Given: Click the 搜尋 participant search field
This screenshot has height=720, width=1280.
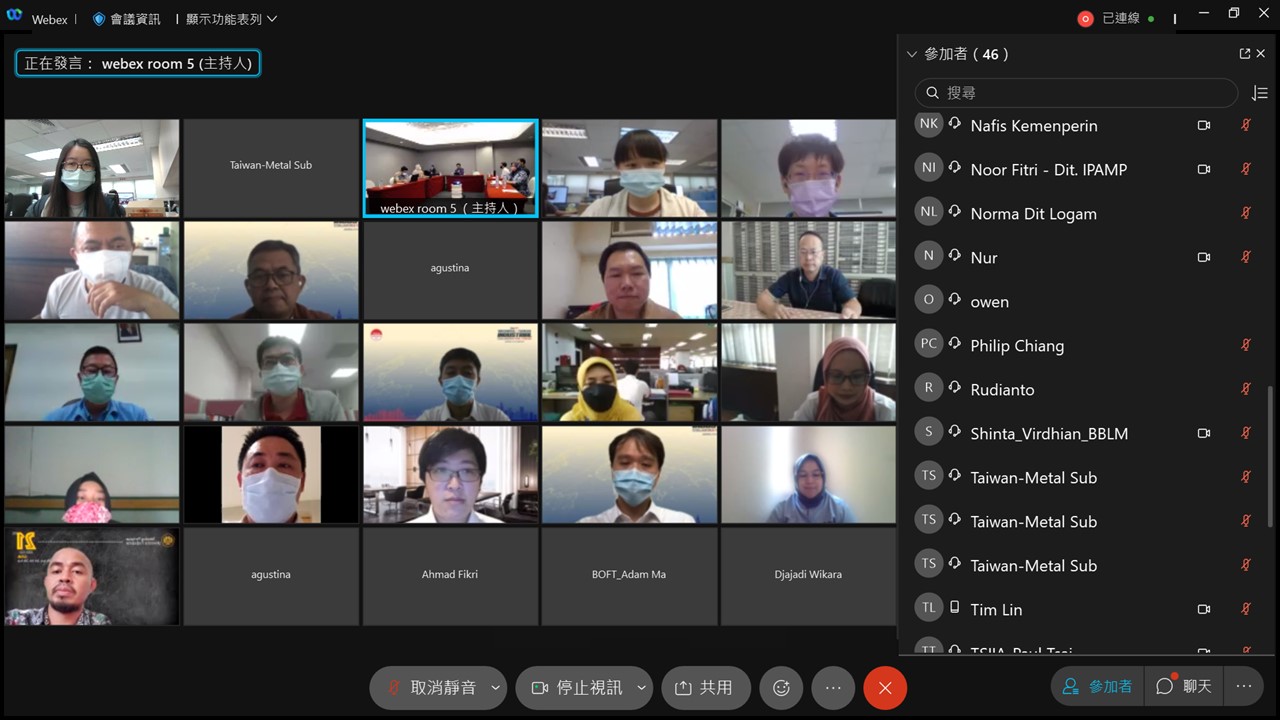Looking at the screenshot, I should pyautogui.click(x=1076, y=93).
